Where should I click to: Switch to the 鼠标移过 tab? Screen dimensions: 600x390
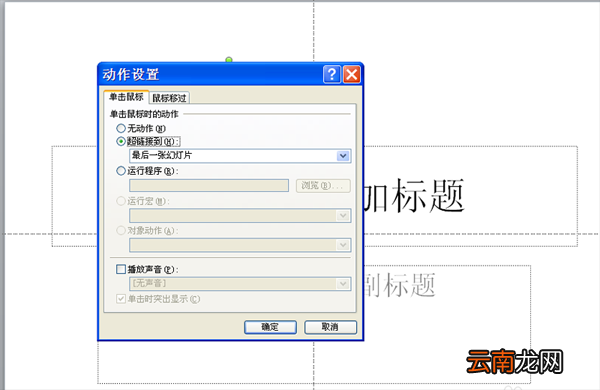pos(169,98)
